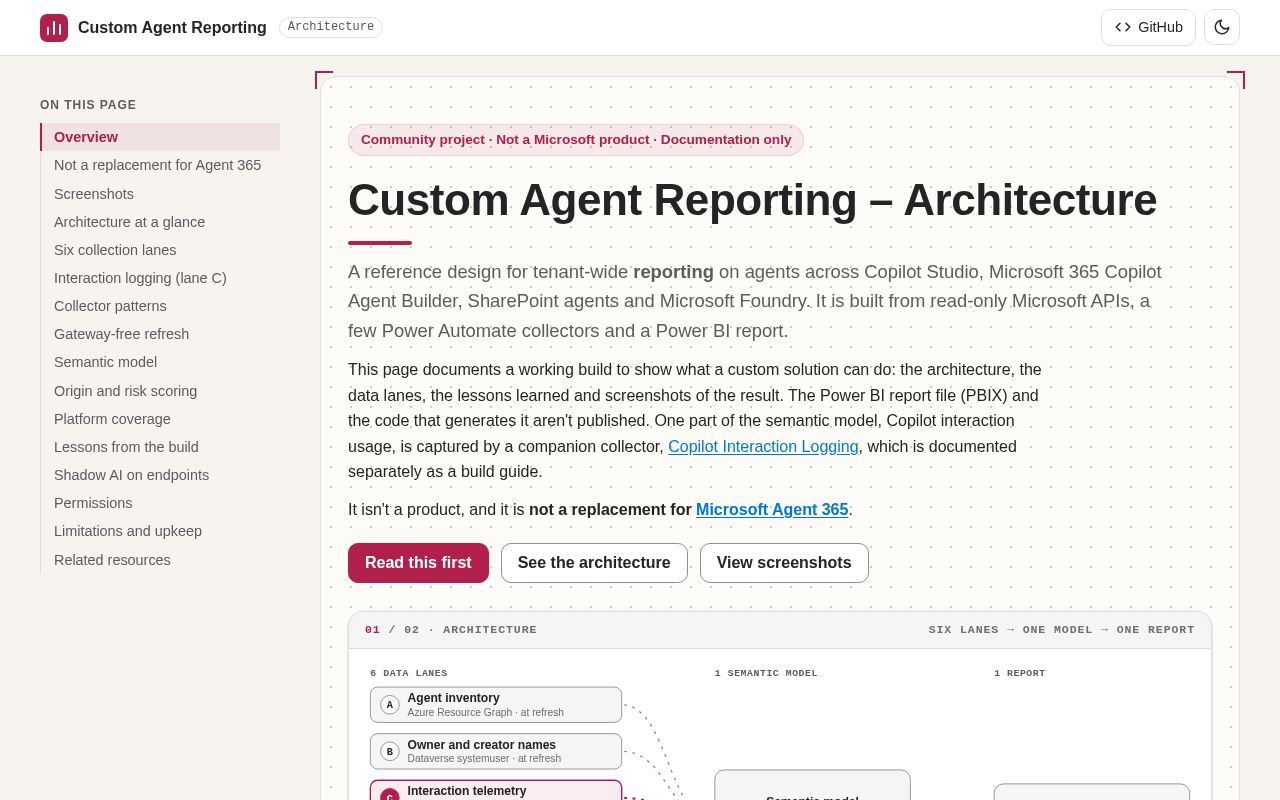Image resolution: width=1280 pixels, height=800 pixels.
Task: Go to Platform coverage section
Action: 160,419
